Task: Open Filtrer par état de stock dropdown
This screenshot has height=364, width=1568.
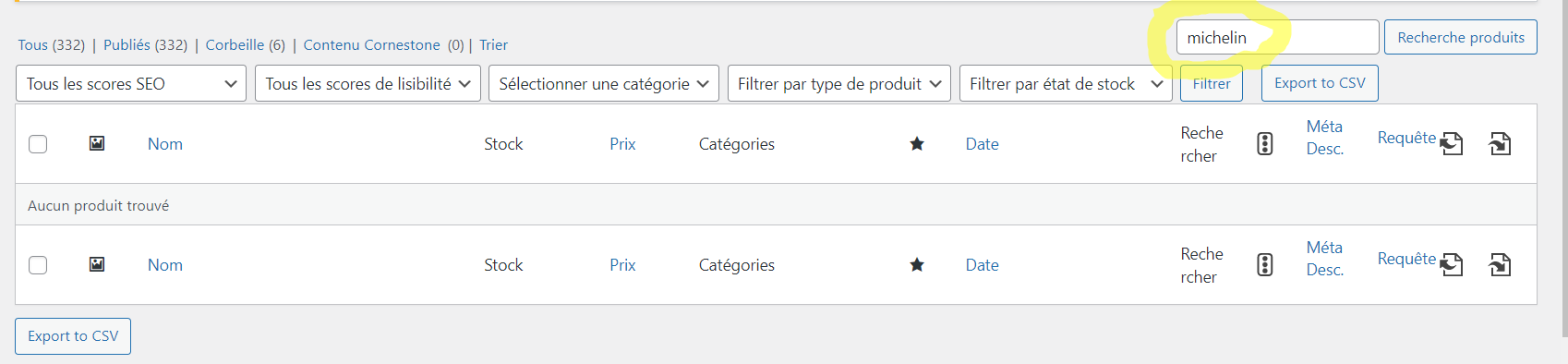Action: click(x=1066, y=83)
